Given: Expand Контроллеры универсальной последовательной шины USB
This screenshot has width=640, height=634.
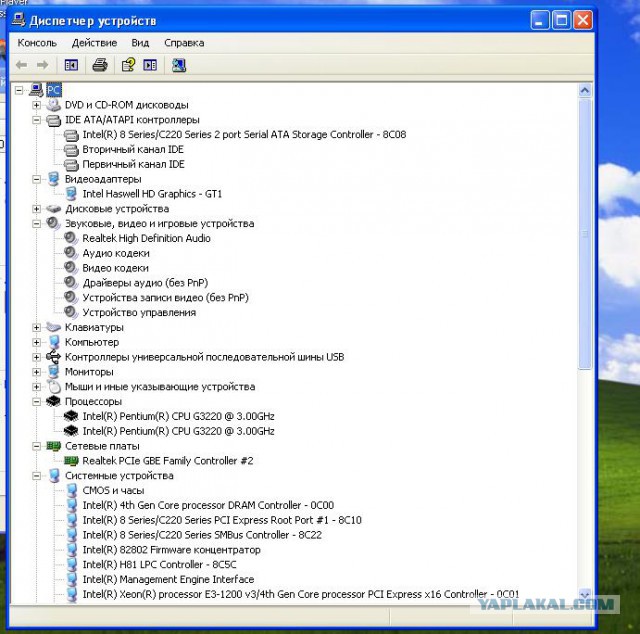Looking at the screenshot, I should coord(36,357).
